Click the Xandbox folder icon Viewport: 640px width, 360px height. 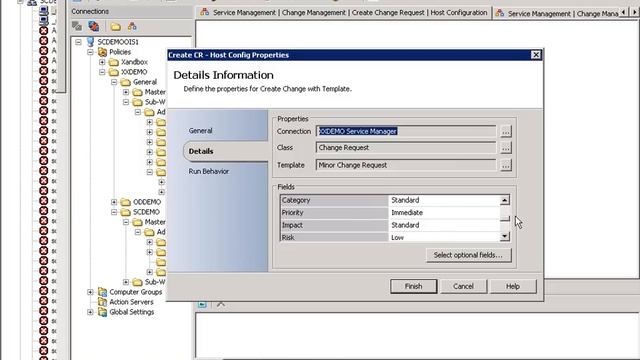tap(114, 62)
